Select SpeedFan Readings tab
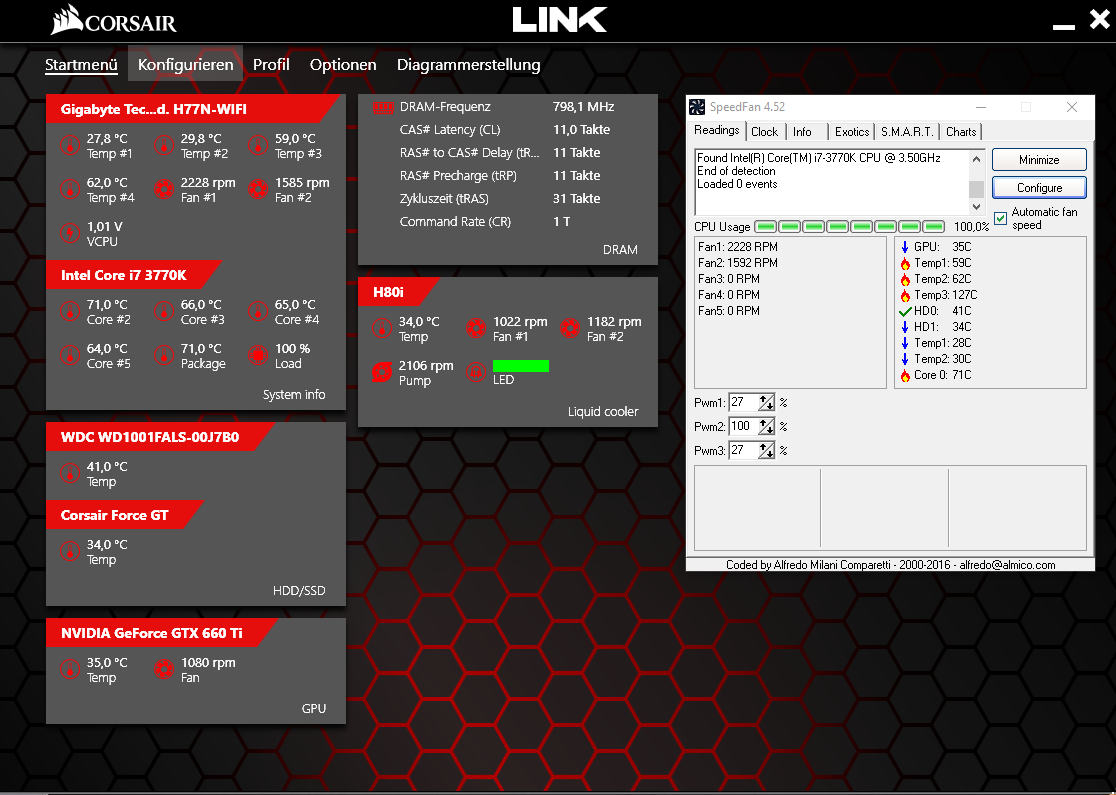The image size is (1116, 795). 717,130
